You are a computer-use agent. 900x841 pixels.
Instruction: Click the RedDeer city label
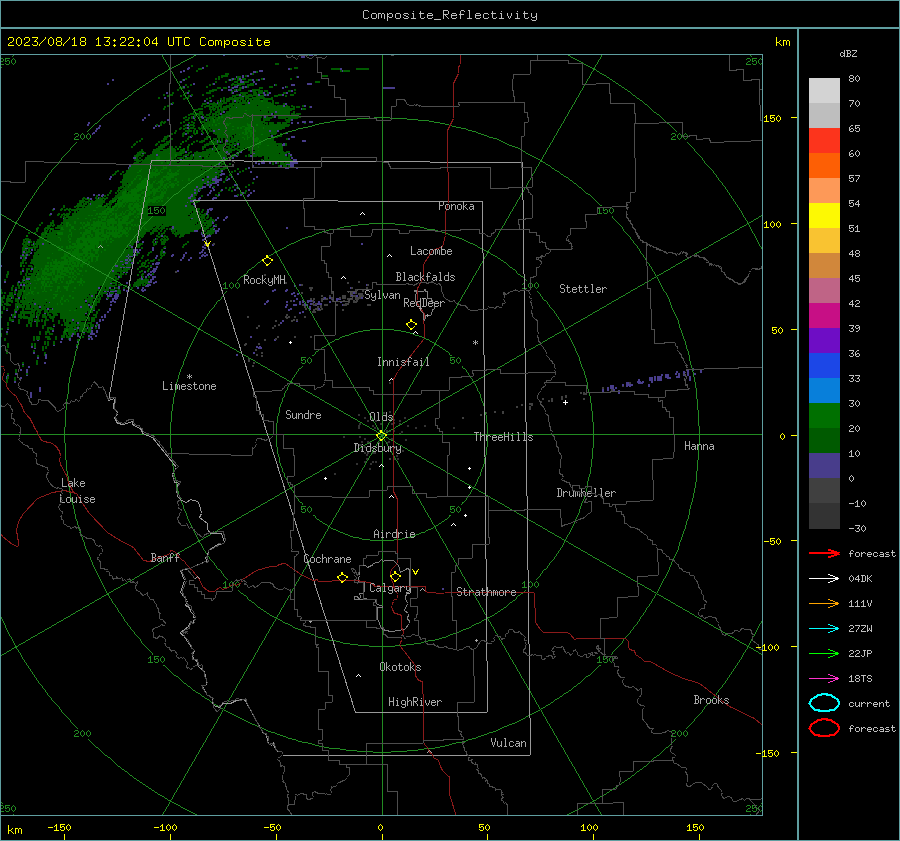tap(424, 303)
